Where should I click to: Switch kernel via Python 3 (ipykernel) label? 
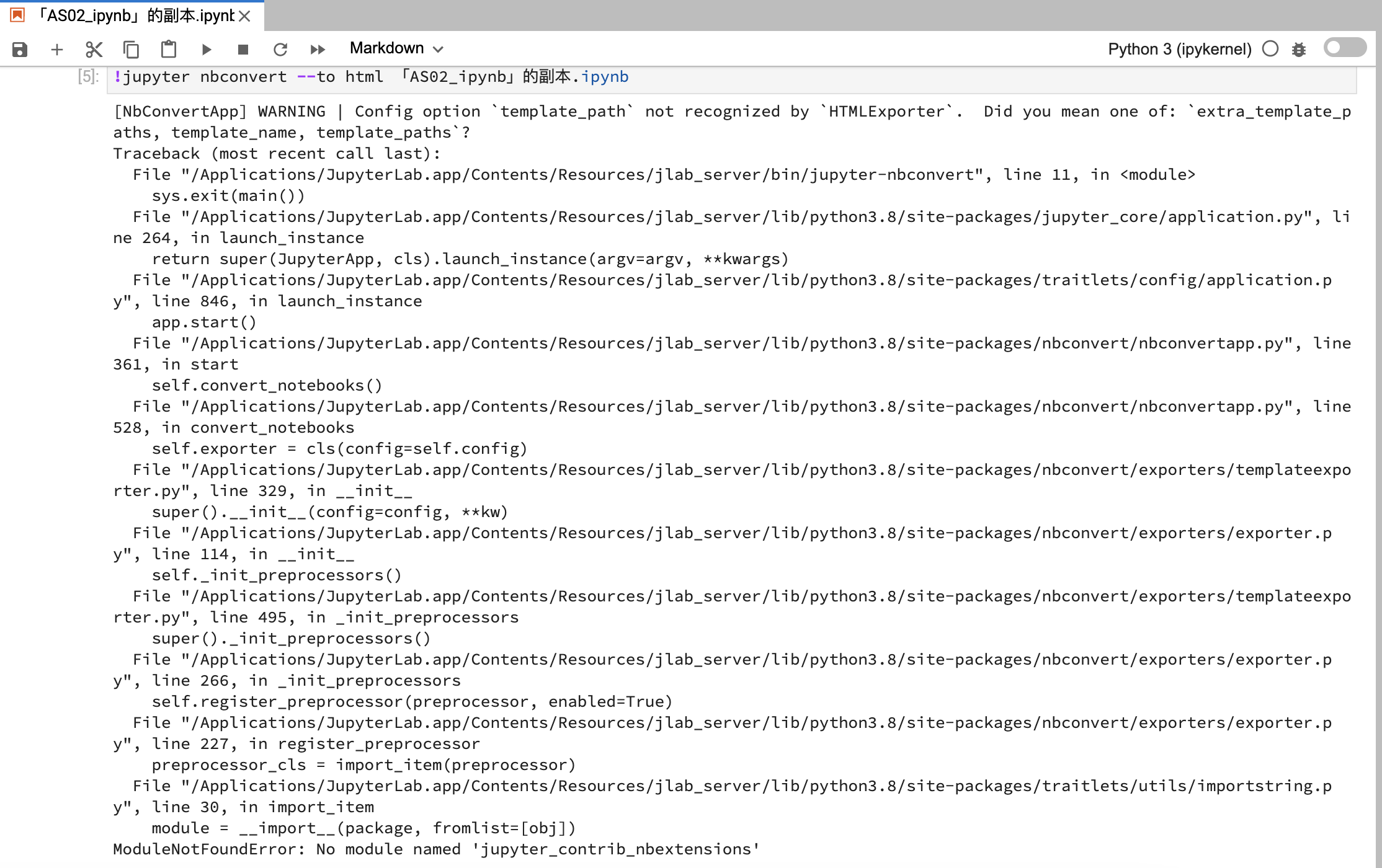[1179, 49]
